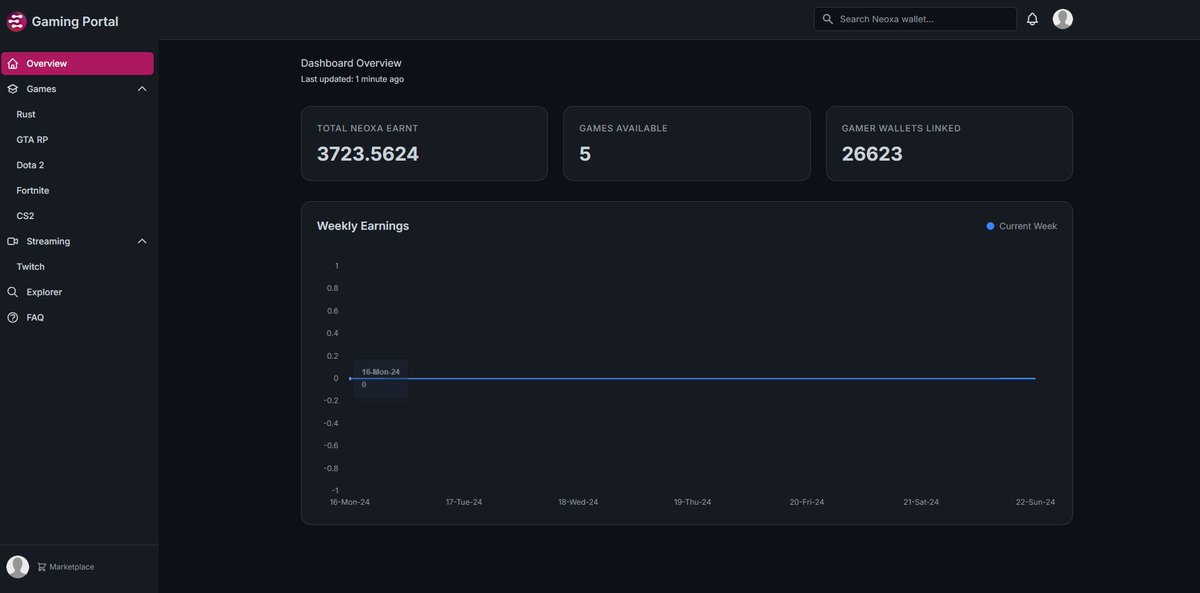Click the user avatar in the top bar
Image resolution: width=1200 pixels, height=593 pixels.
[x=1061, y=16]
